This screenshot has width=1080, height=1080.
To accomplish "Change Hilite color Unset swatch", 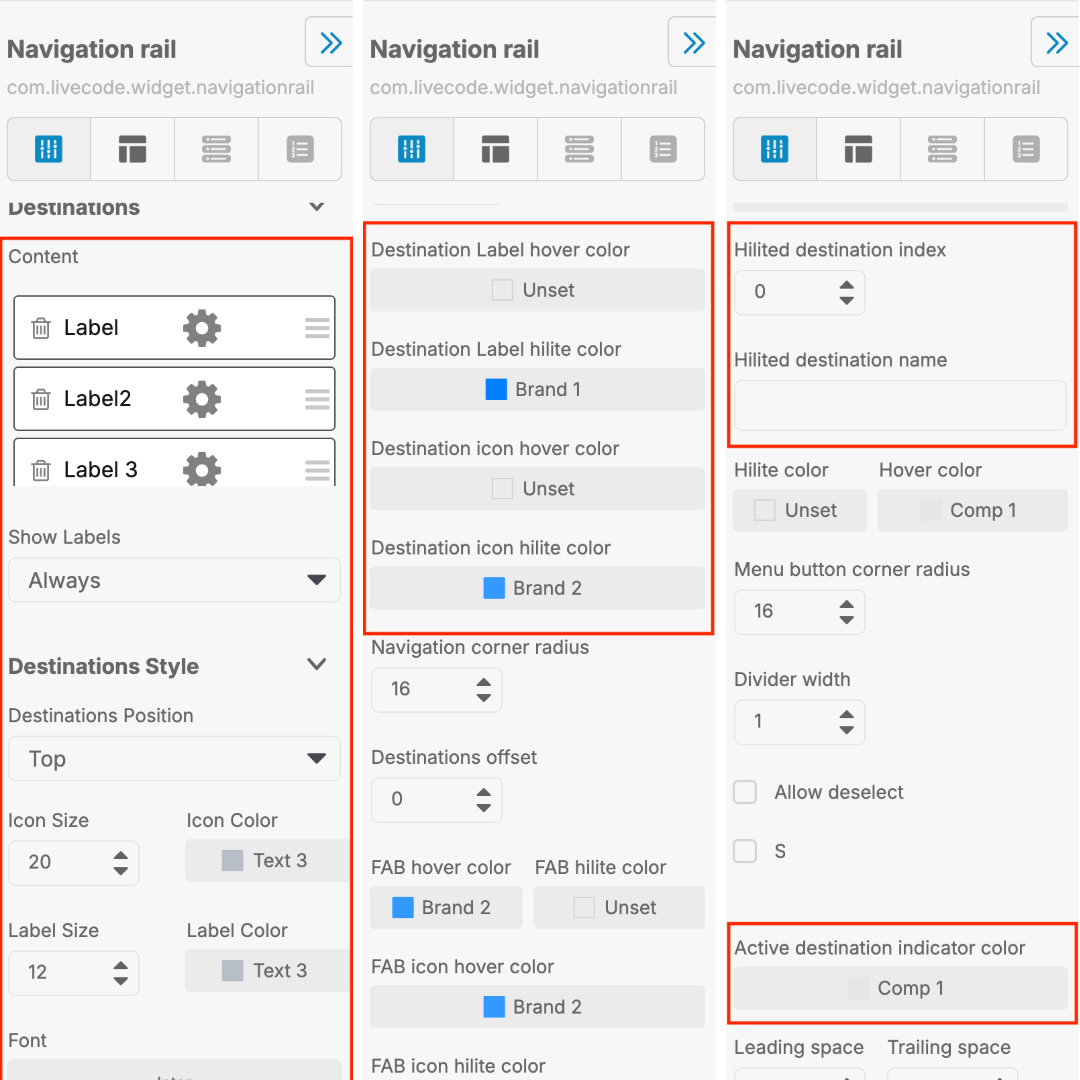I will pos(800,510).
